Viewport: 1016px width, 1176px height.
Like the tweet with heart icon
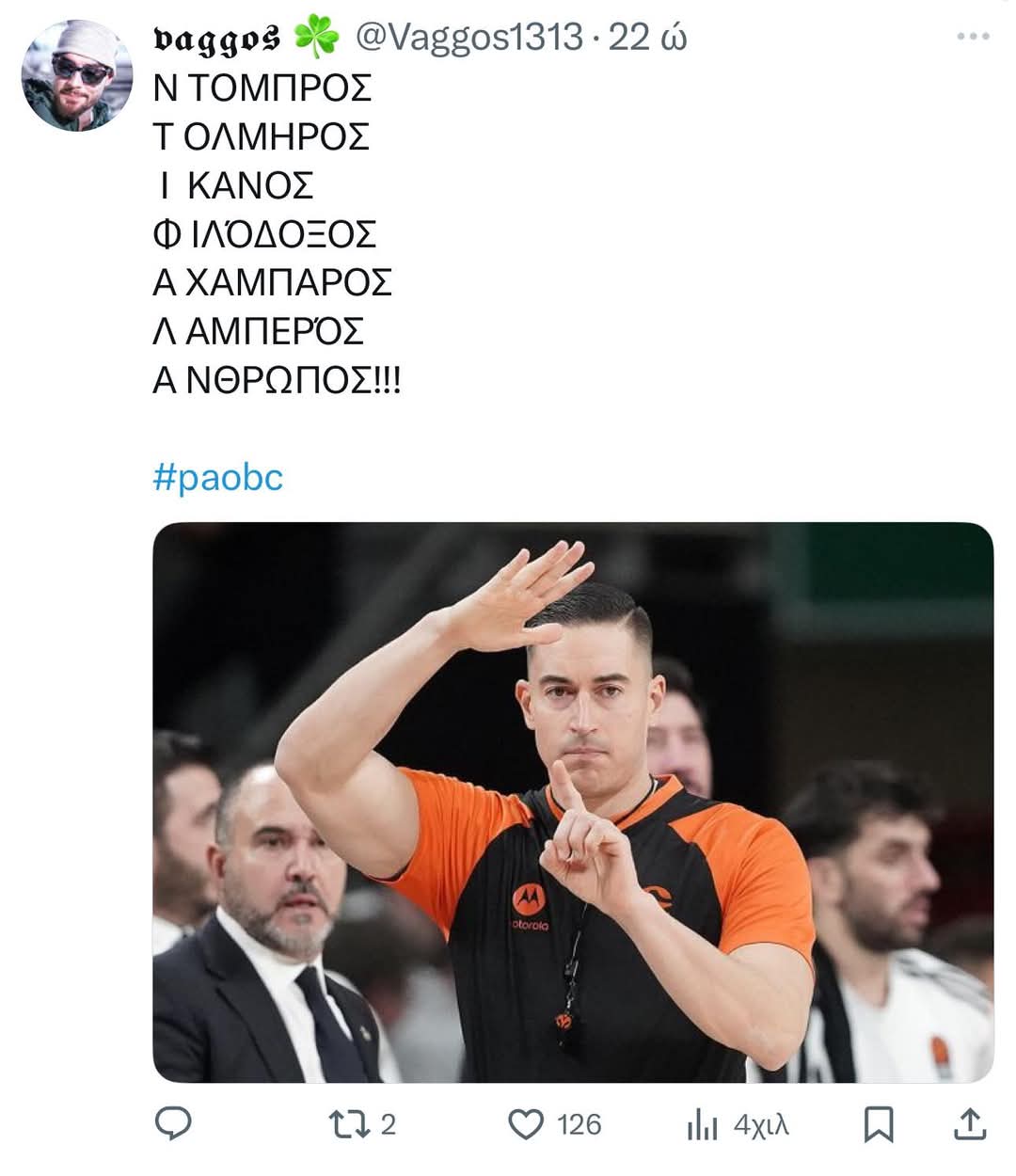click(526, 1124)
